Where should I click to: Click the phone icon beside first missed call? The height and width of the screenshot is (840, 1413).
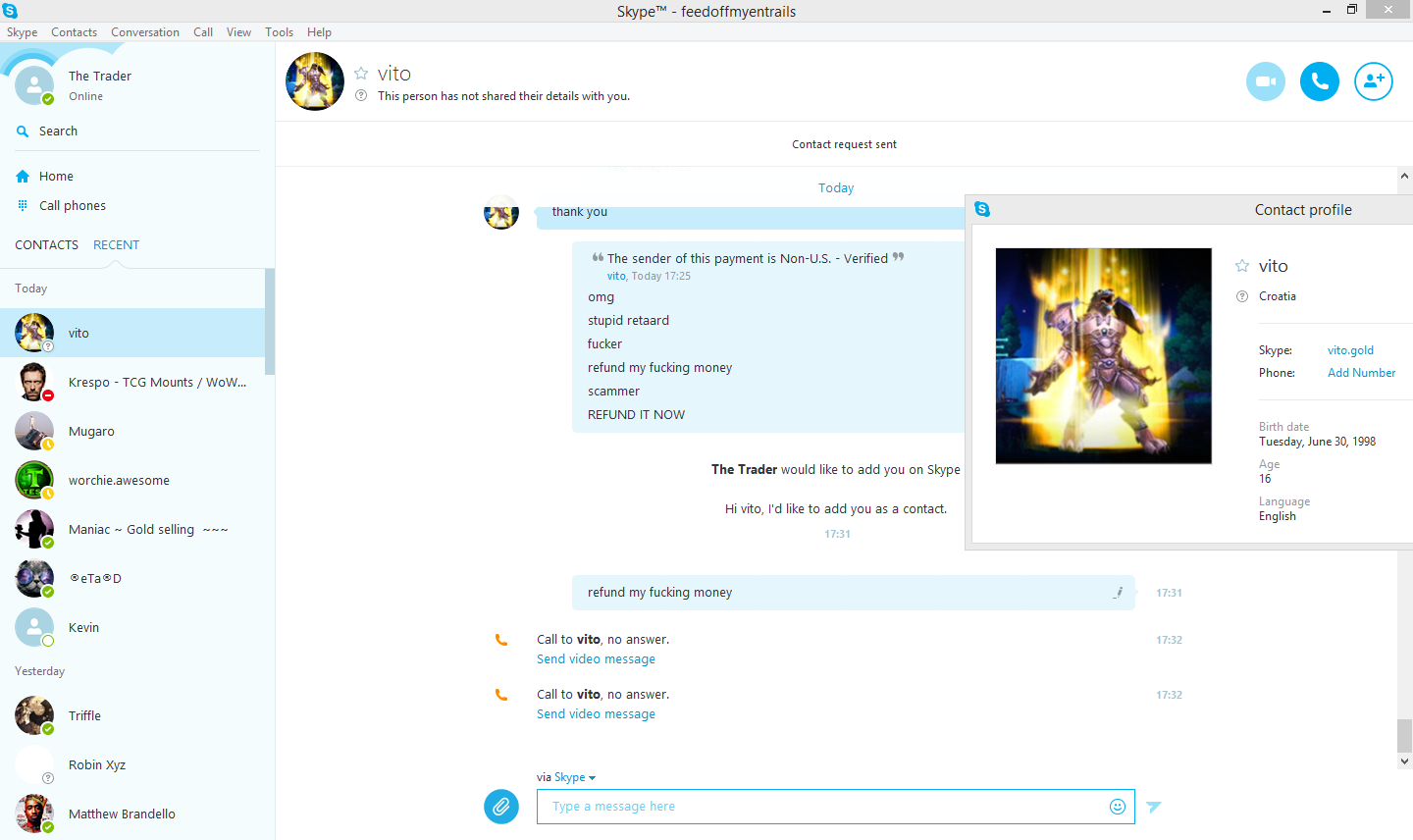pos(501,640)
